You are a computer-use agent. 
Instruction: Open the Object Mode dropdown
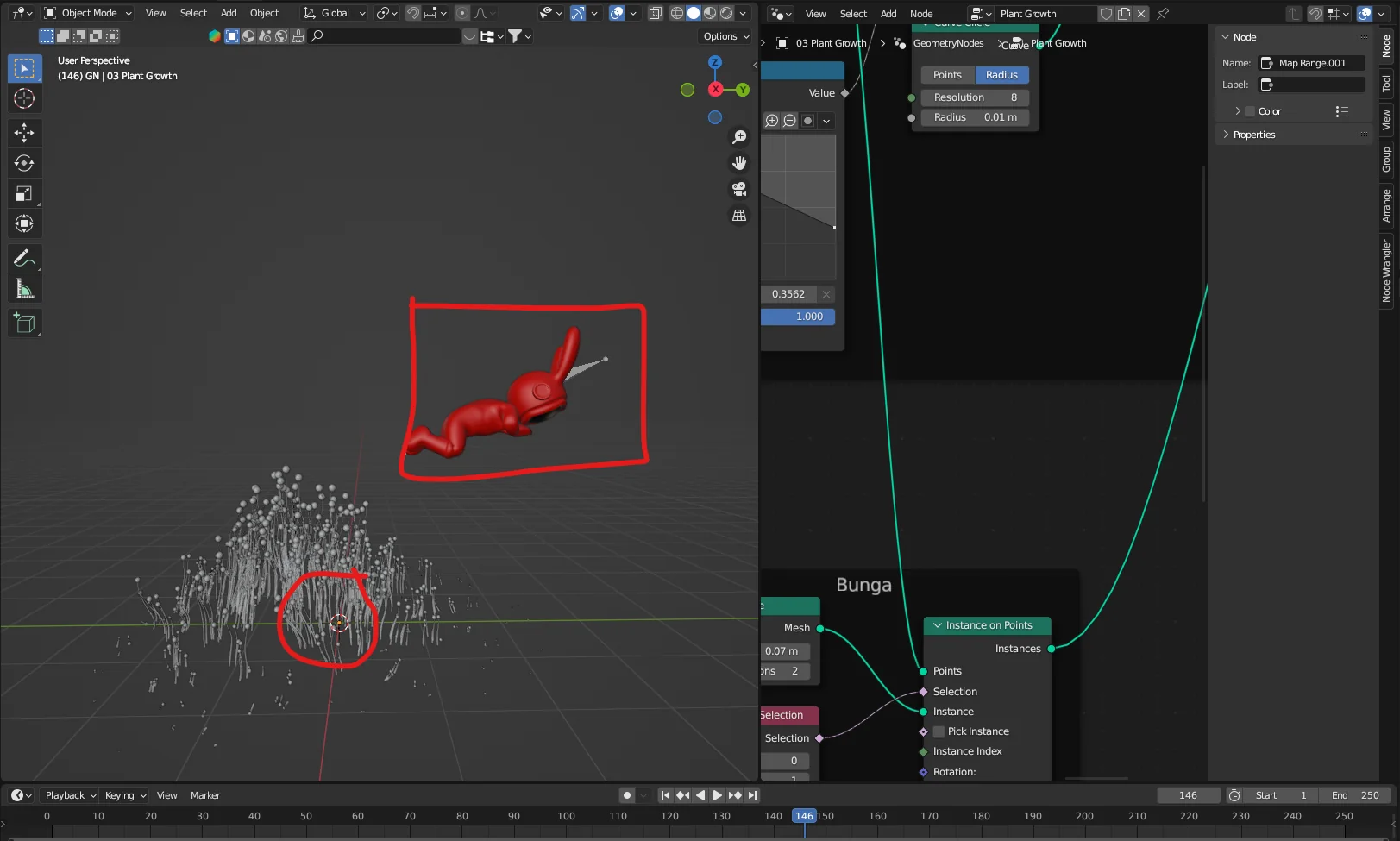click(x=88, y=13)
